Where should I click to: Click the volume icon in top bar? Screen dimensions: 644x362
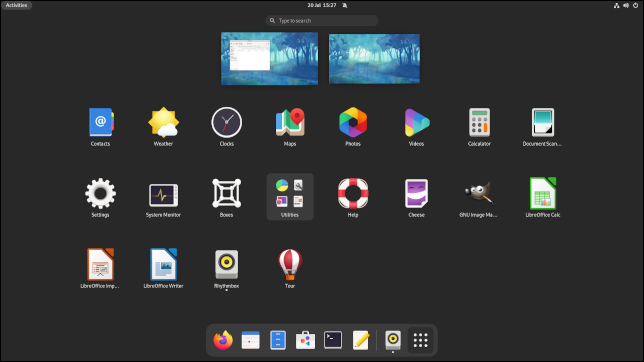(x=626, y=5)
